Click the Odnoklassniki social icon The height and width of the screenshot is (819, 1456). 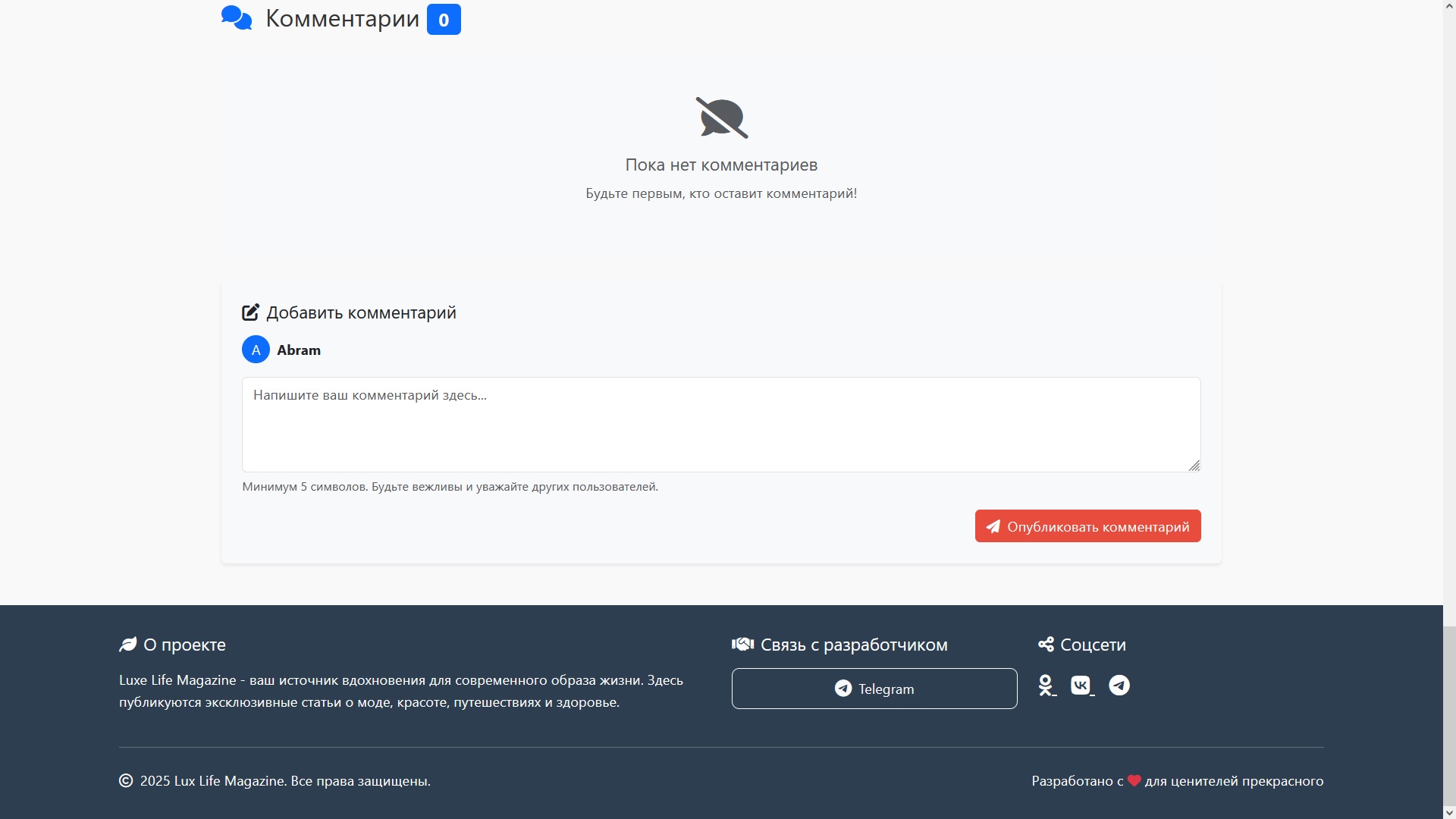coord(1046,686)
